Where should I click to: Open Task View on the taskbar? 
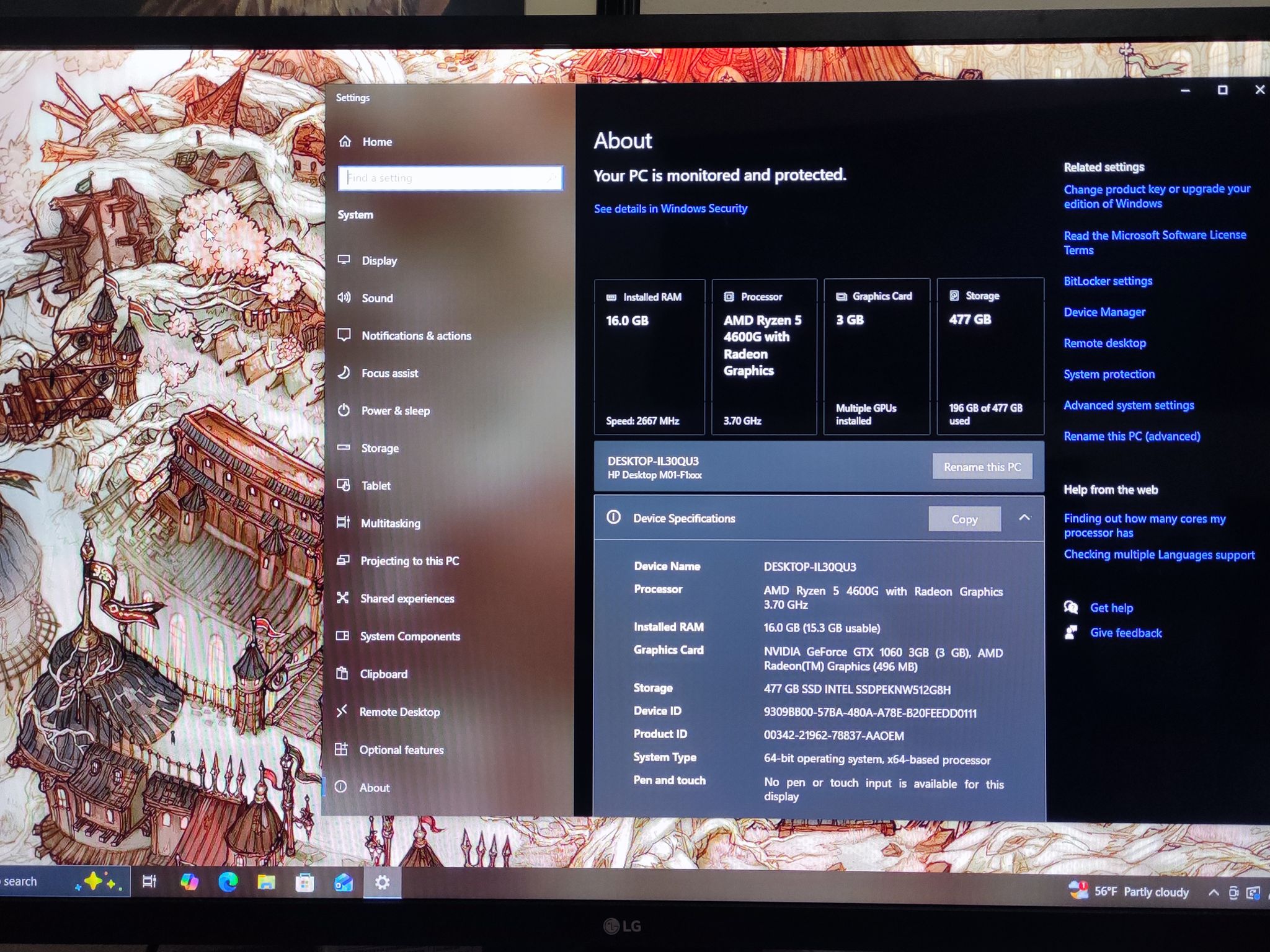click(149, 881)
